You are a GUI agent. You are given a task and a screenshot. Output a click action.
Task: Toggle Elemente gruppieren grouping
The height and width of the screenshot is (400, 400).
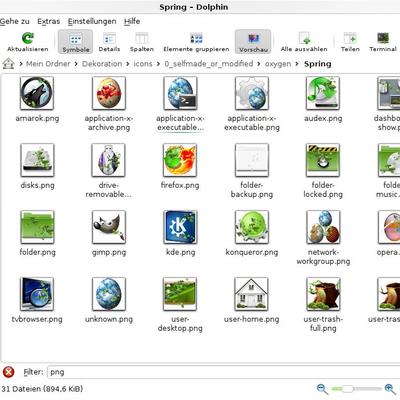(x=196, y=42)
